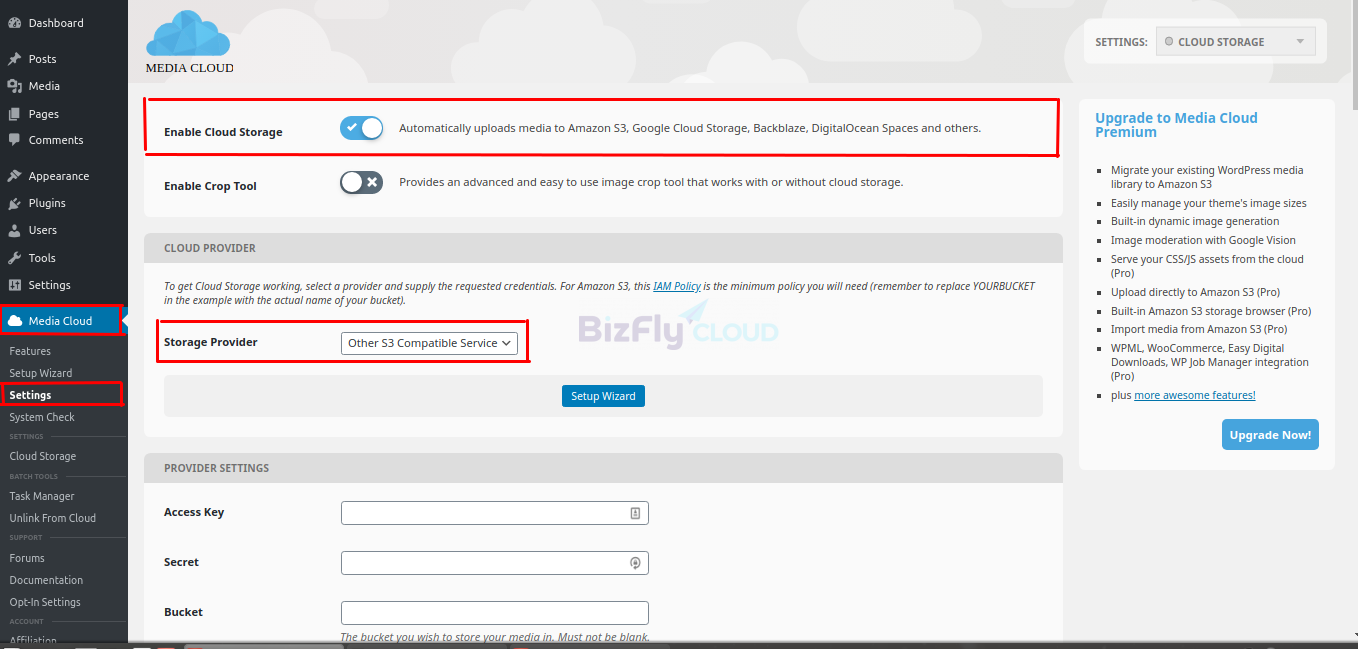Click the Media icon in the sidebar
This screenshot has width=1358, height=649.
(14, 86)
